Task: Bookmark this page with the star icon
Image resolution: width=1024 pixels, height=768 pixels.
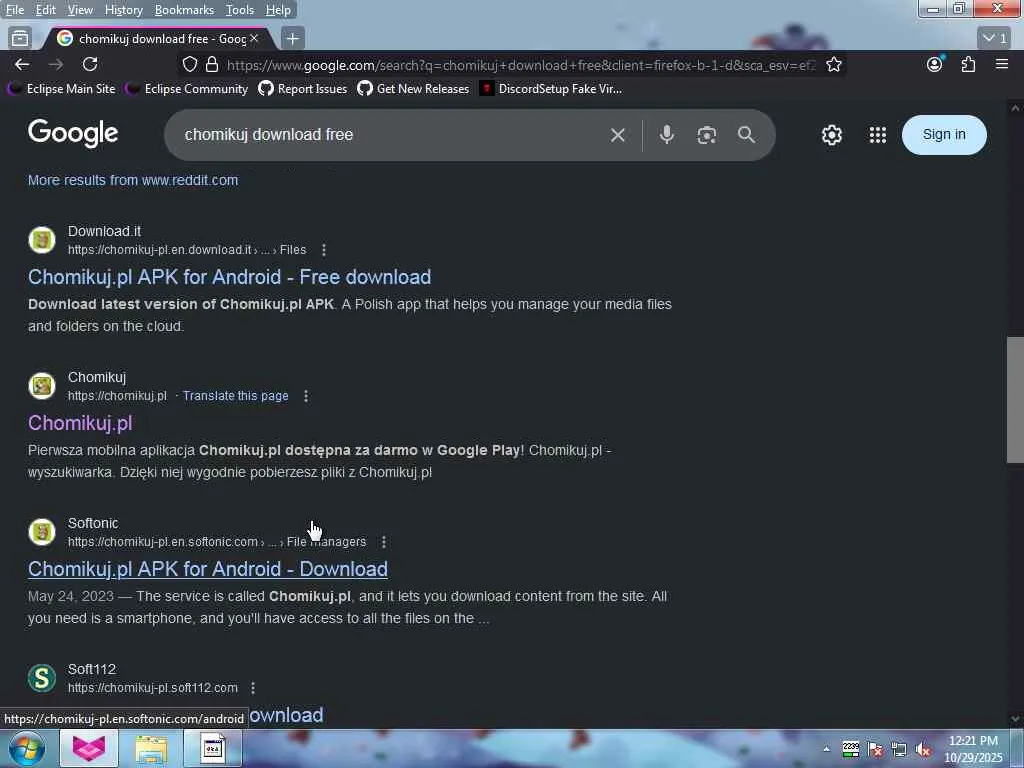Action: (x=833, y=64)
